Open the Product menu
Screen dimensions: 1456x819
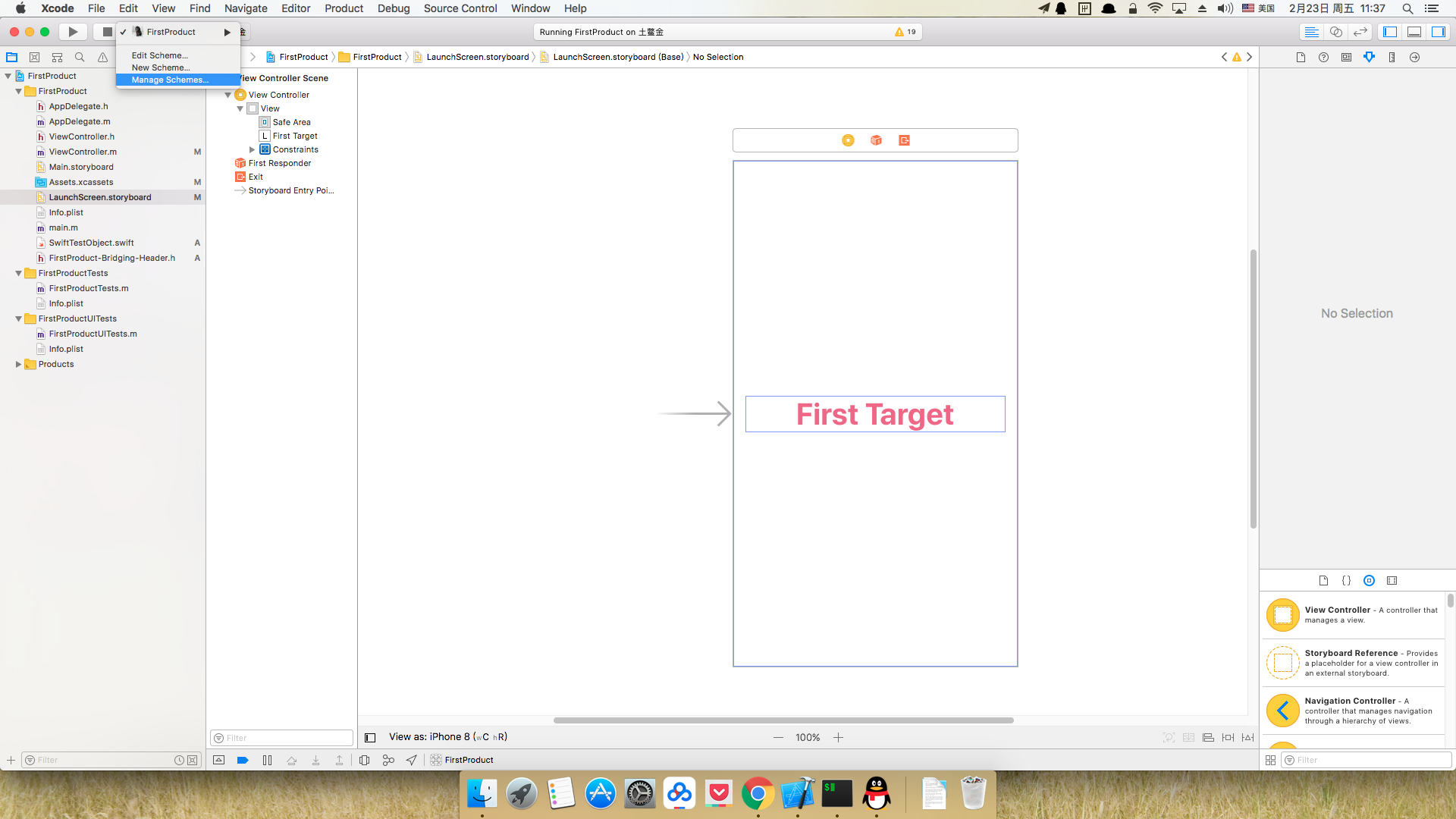(344, 8)
